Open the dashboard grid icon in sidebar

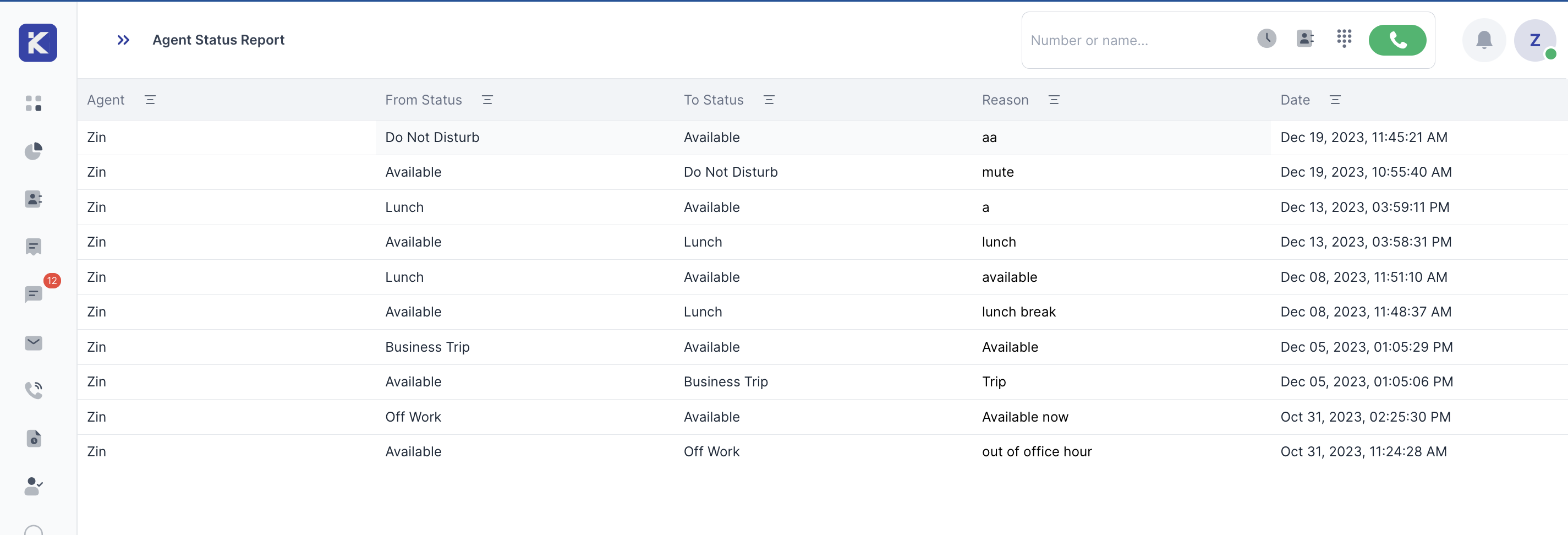(x=34, y=103)
